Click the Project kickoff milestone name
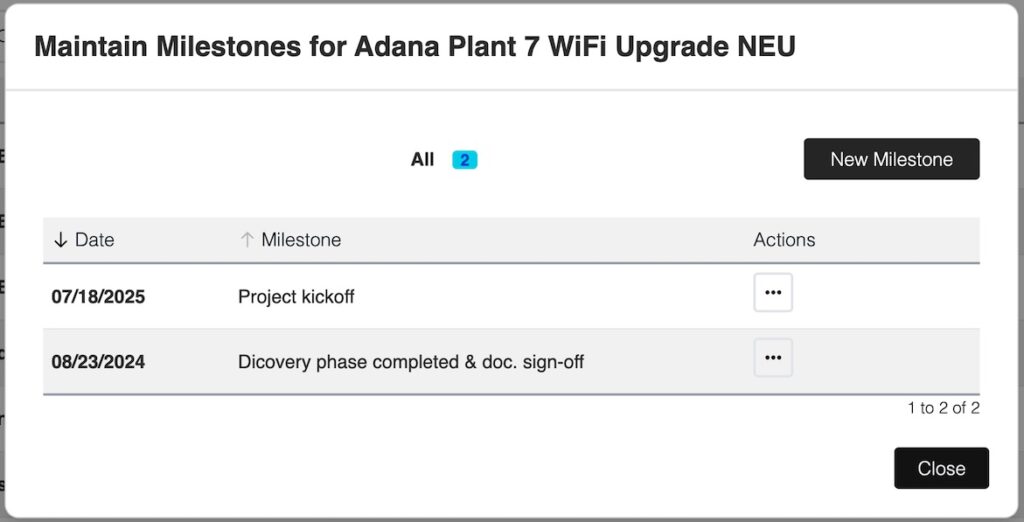Screen dimensions: 1024x522 click(296, 297)
